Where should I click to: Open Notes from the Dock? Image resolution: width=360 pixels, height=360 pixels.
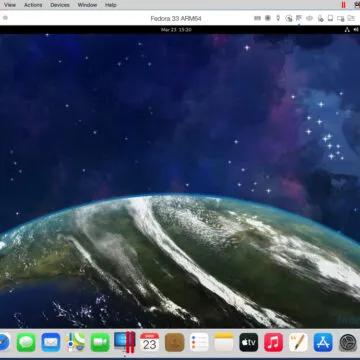[224, 342]
